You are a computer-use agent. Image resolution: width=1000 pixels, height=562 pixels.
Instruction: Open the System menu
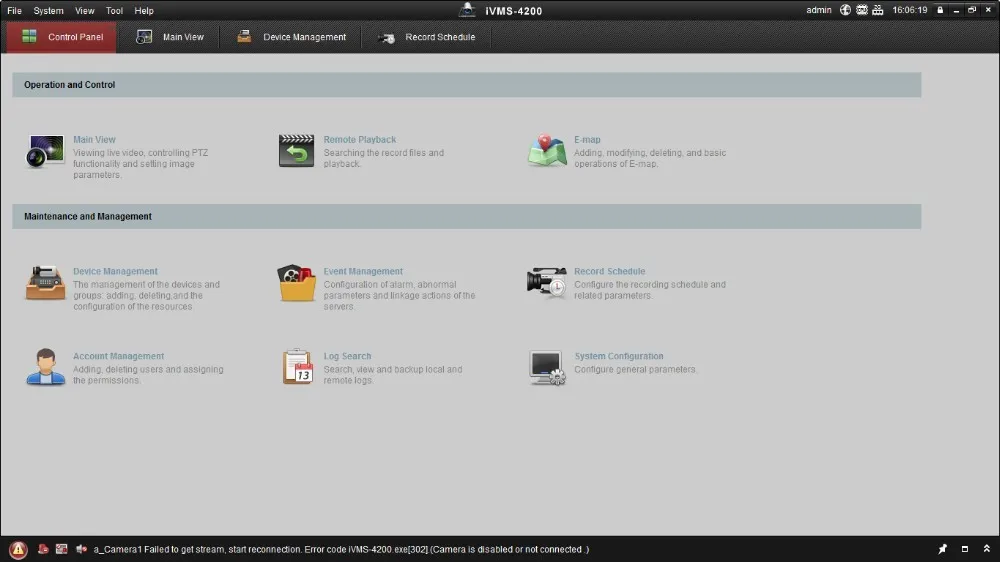tap(48, 11)
